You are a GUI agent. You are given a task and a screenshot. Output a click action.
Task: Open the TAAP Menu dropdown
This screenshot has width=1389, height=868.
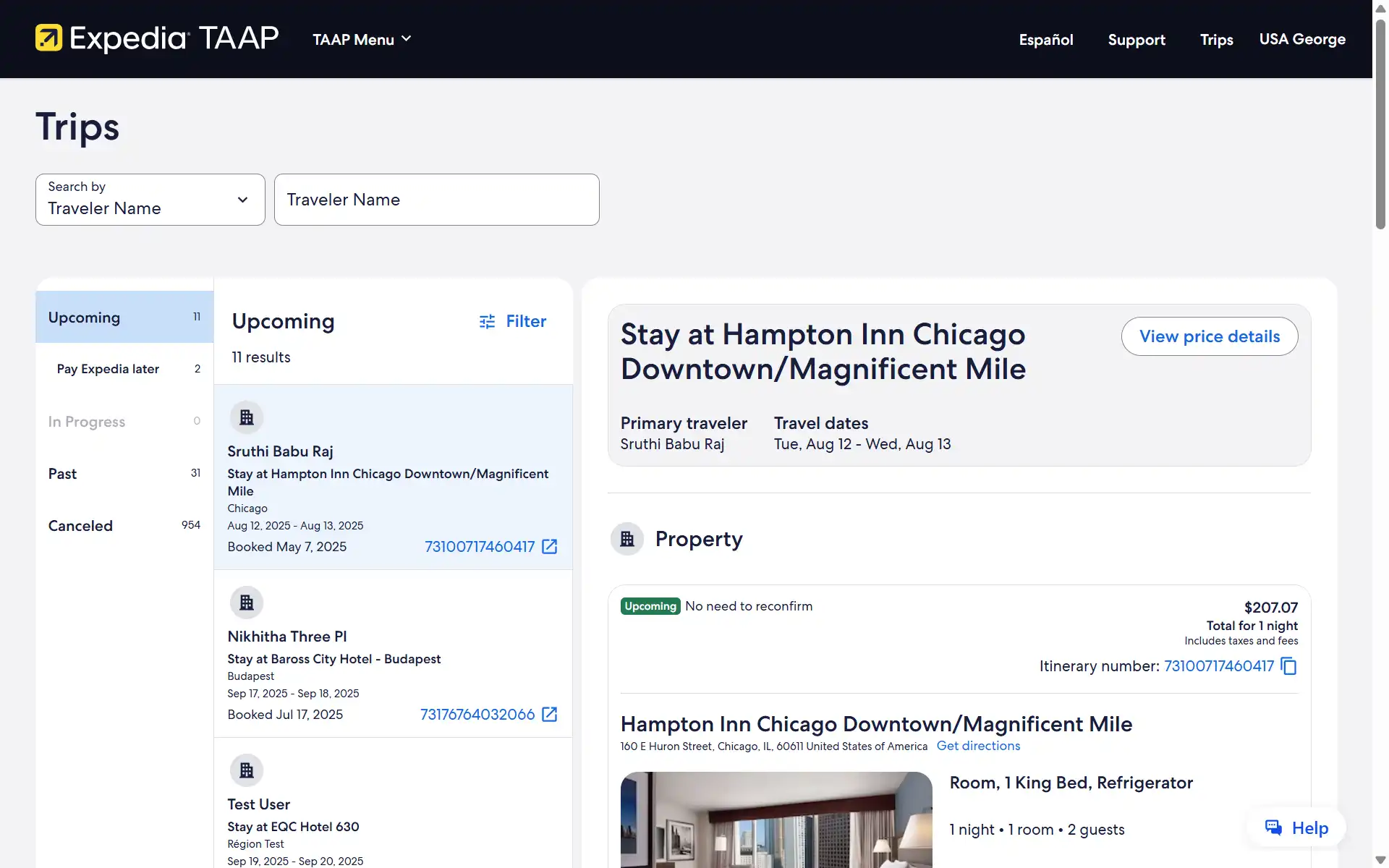pos(362,38)
